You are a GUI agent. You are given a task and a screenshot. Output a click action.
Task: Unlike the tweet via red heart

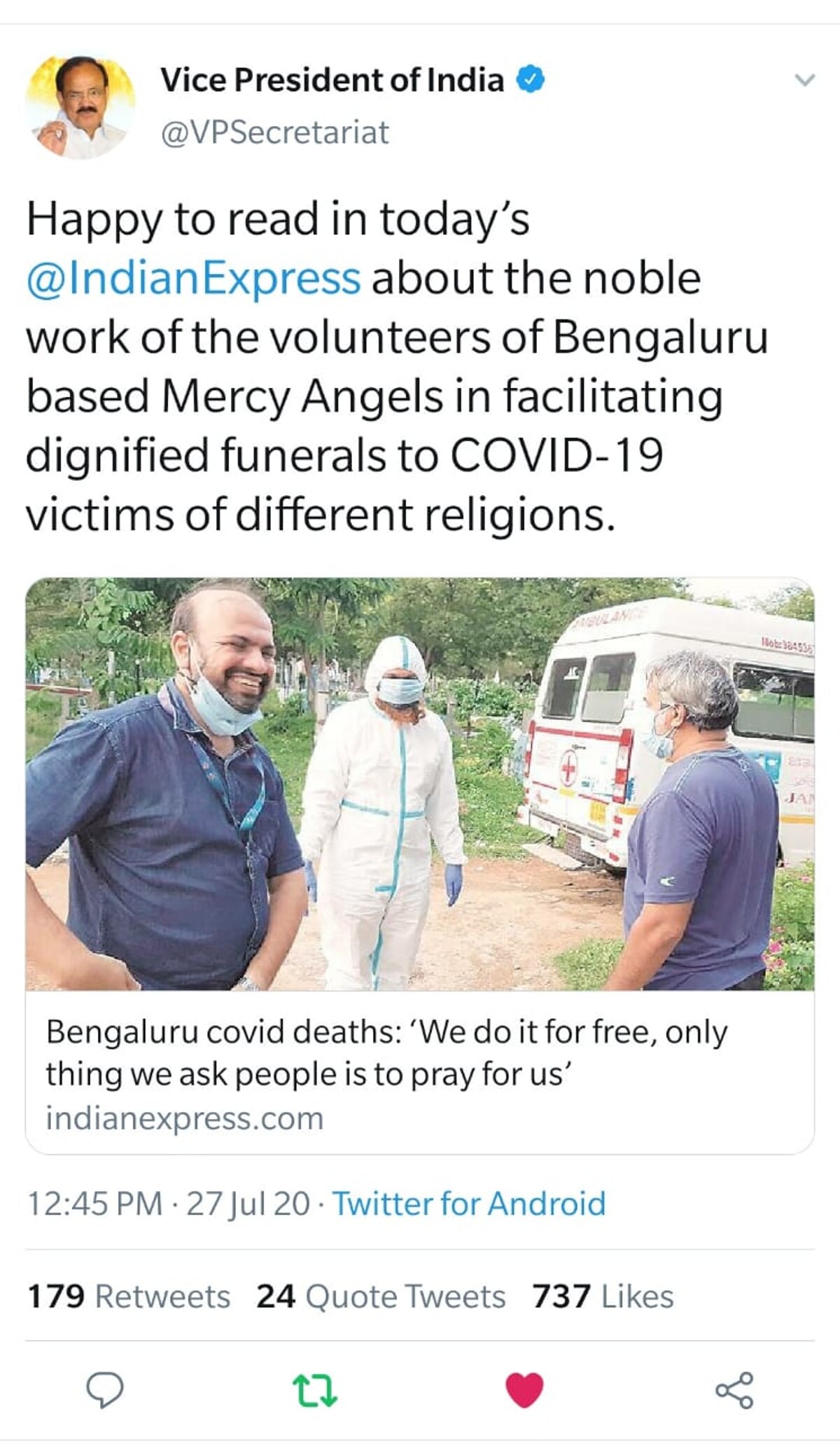point(524,1390)
